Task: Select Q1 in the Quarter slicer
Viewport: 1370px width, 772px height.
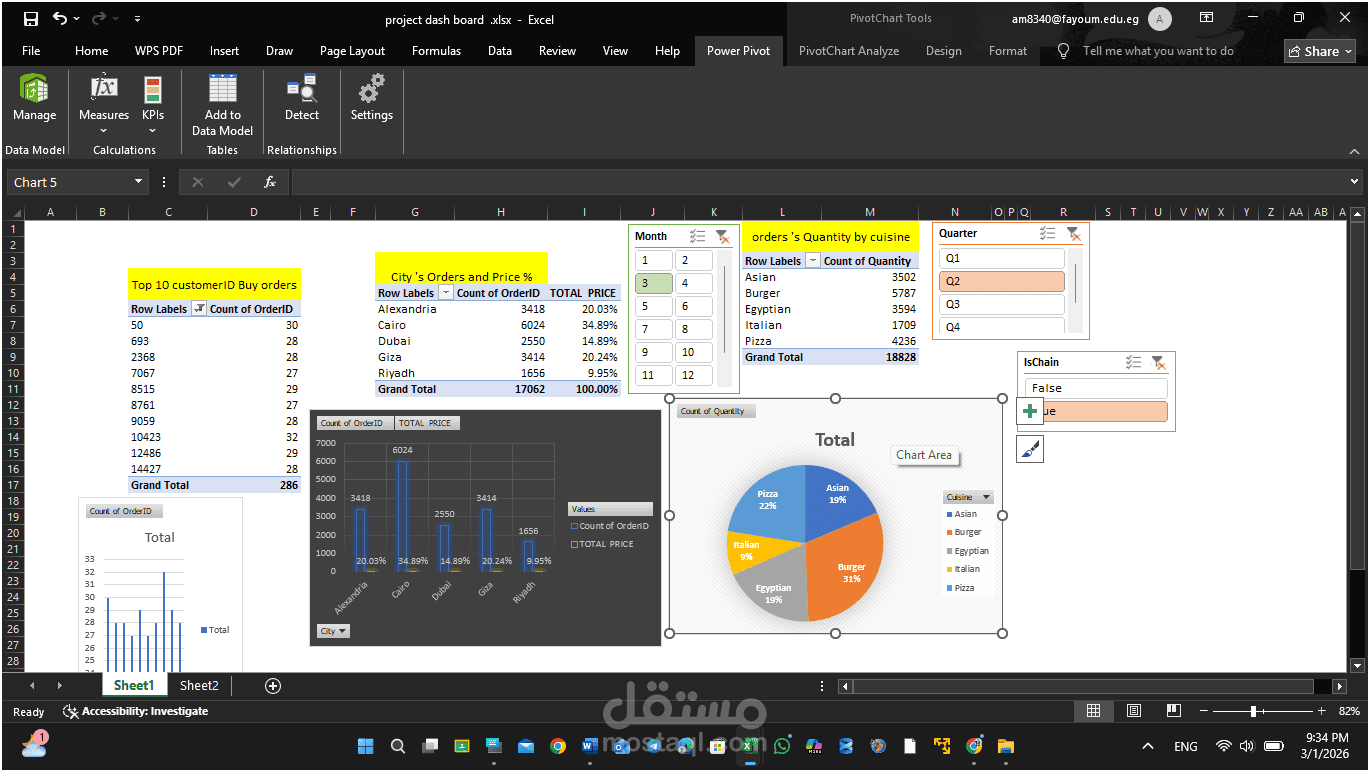Action: [x=1002, y=258]
